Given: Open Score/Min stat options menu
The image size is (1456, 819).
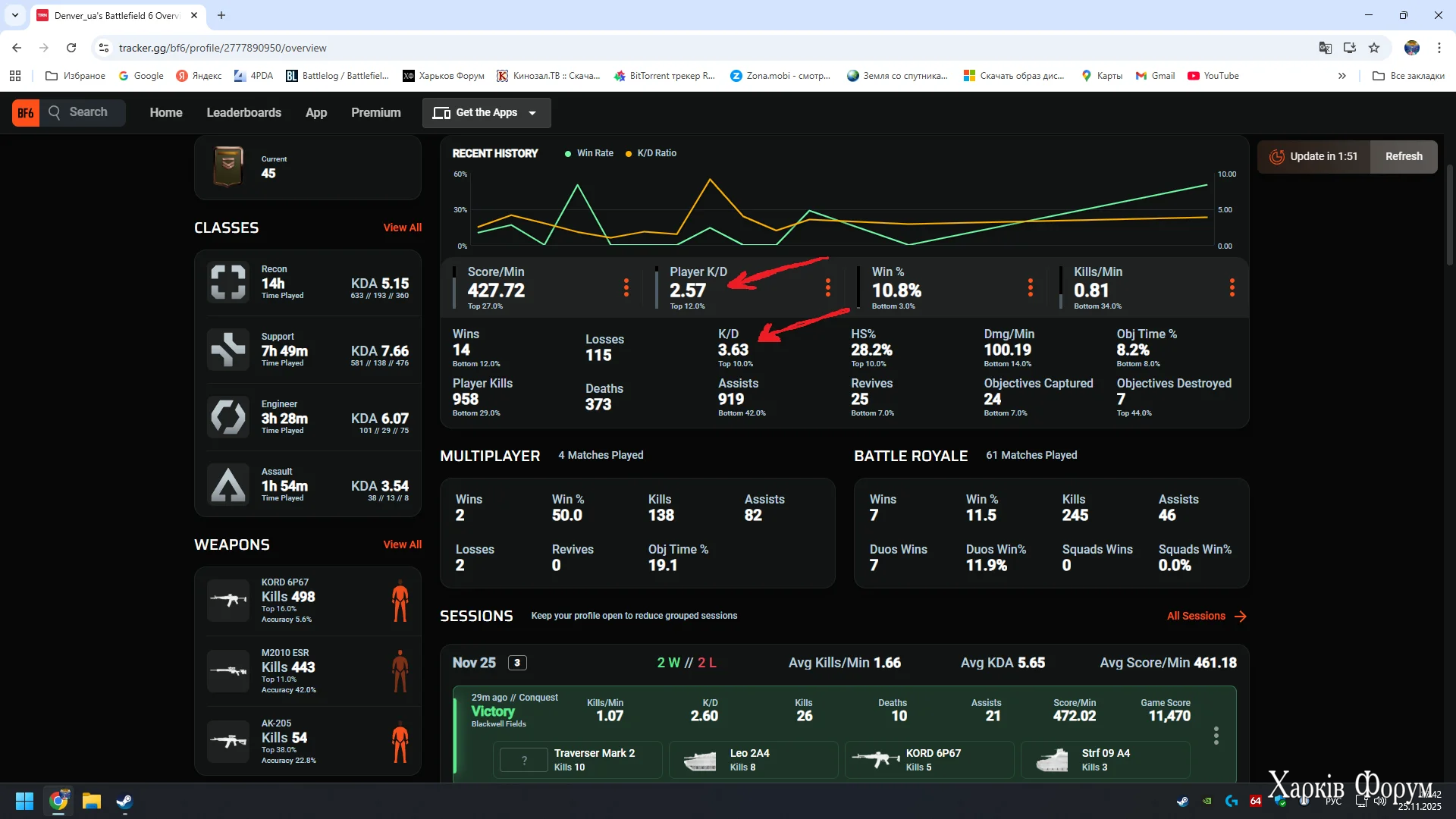Looking at the screenshot, I should pos(626,287).
